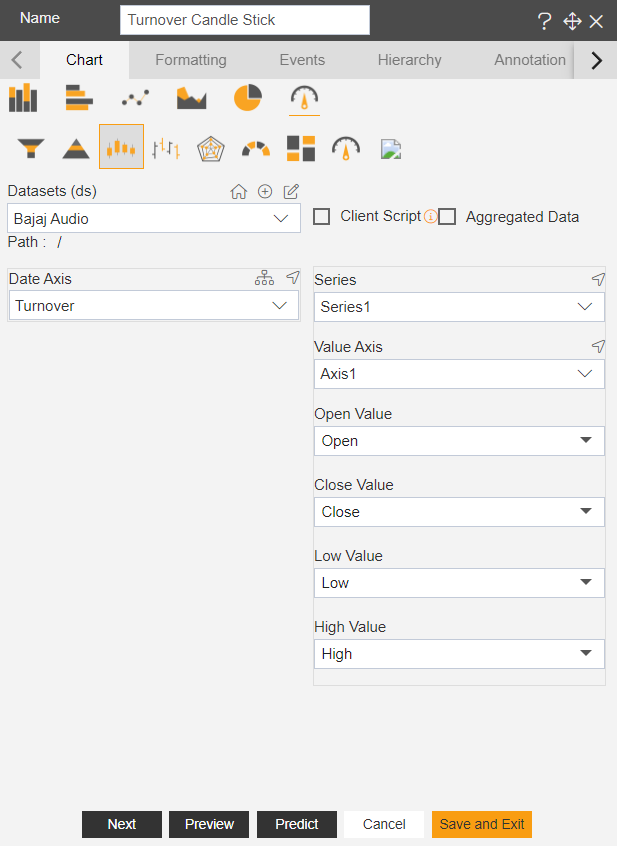
Task: Pick the area chart icon
Action: tap(191, 98)
